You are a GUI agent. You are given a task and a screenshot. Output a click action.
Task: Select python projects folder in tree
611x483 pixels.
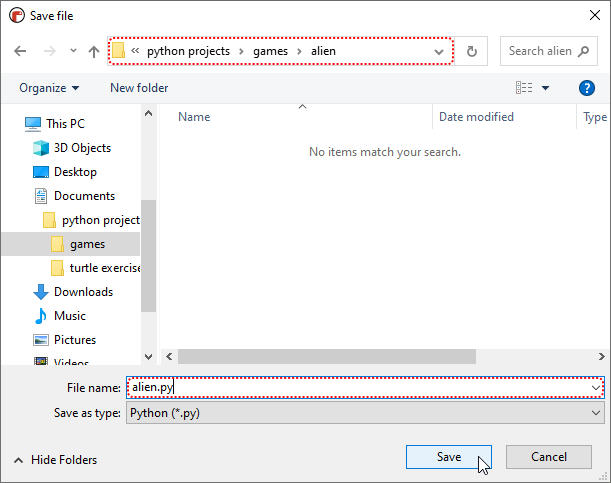[x=101, y=220]
